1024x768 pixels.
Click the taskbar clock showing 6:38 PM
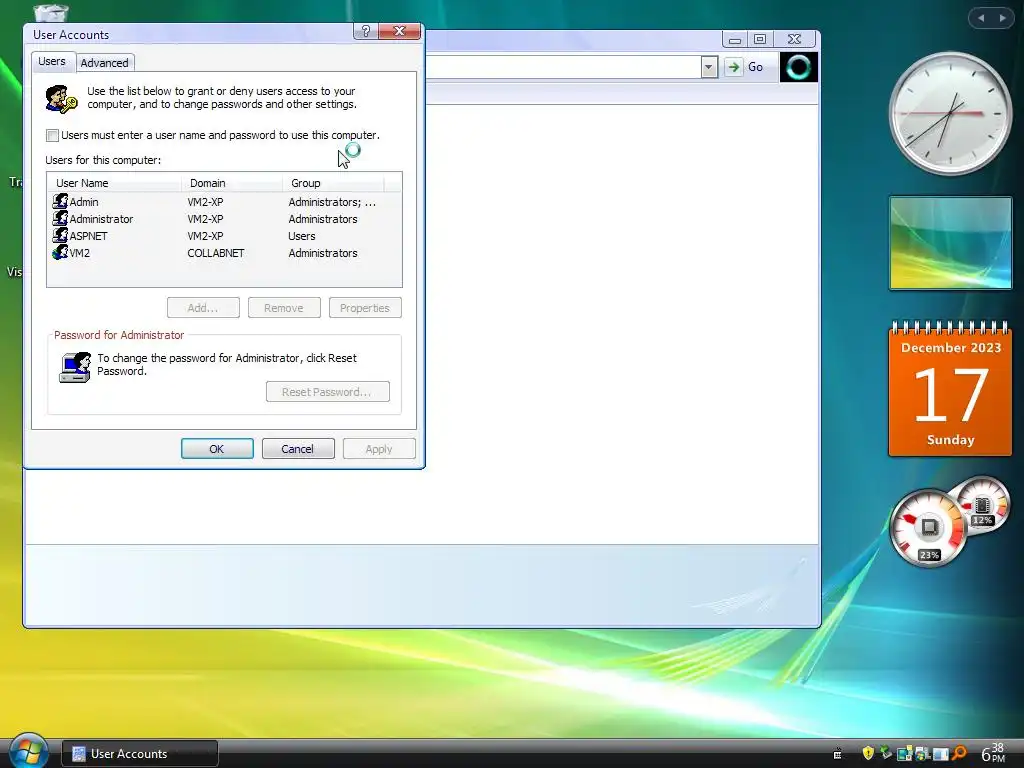coord(993,753)
